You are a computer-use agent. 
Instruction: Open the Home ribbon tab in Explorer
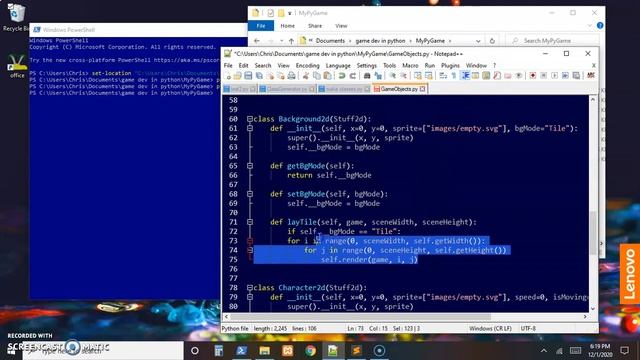click(x=287, y=26)
